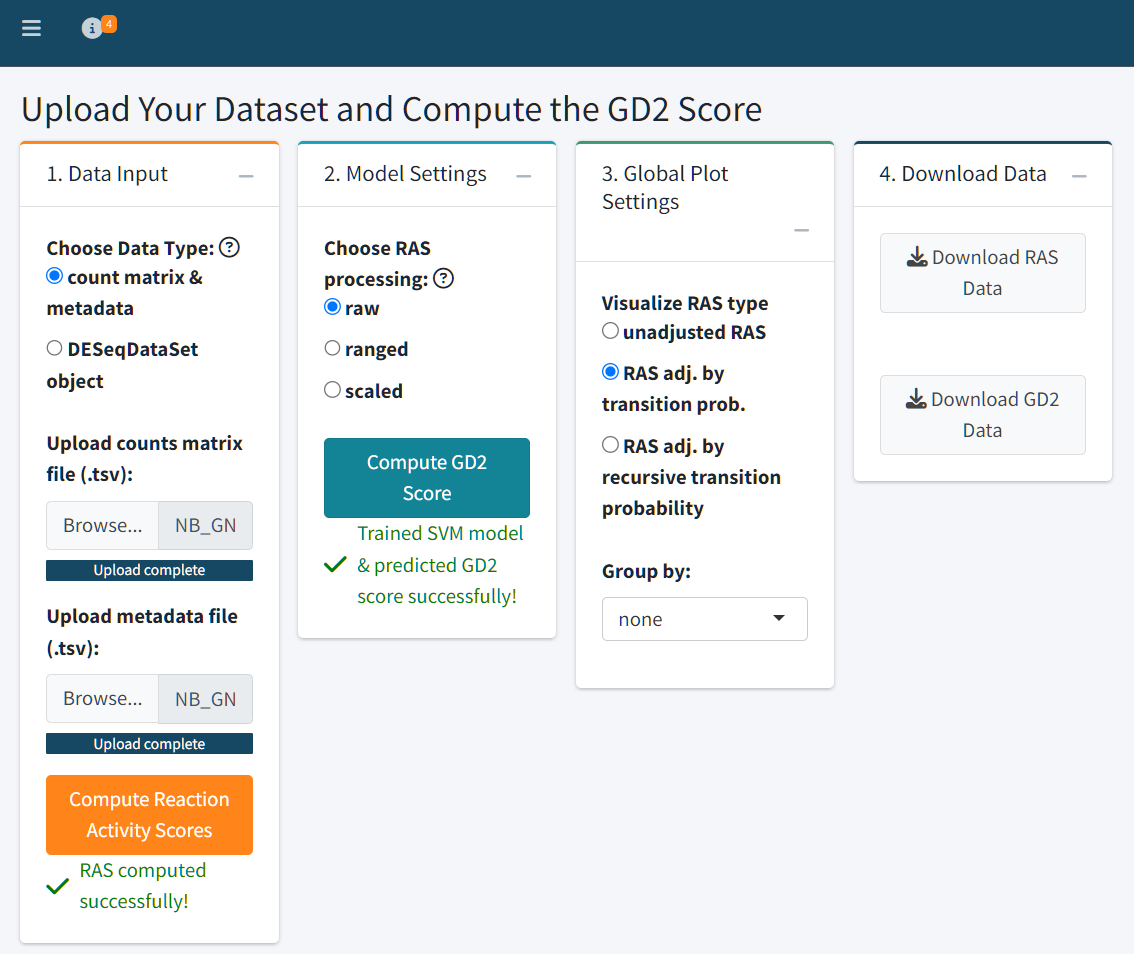Viewport: 1134px width, 954px height.
Task: Download RAS Data
Action: click(x=982, y=273)
